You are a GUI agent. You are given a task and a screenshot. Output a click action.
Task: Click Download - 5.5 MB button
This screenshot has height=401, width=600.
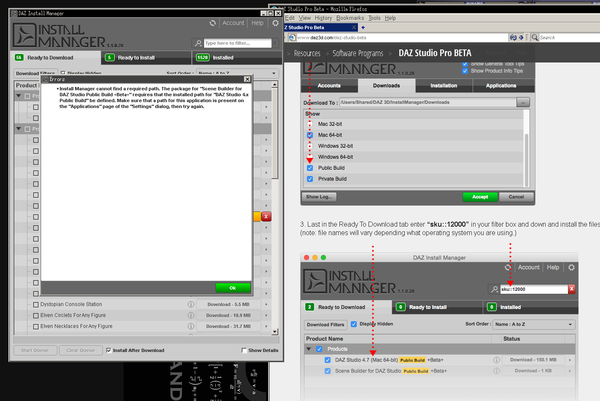point(228,305)
